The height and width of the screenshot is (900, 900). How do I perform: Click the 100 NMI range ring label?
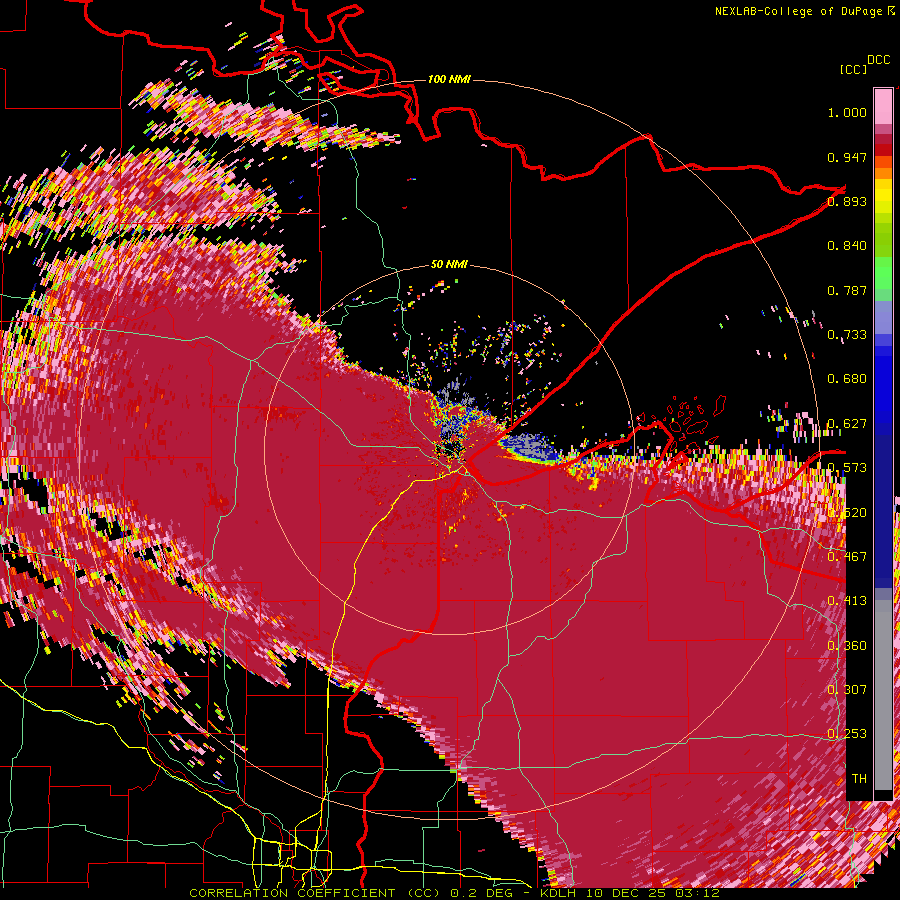tap(449, 79)
